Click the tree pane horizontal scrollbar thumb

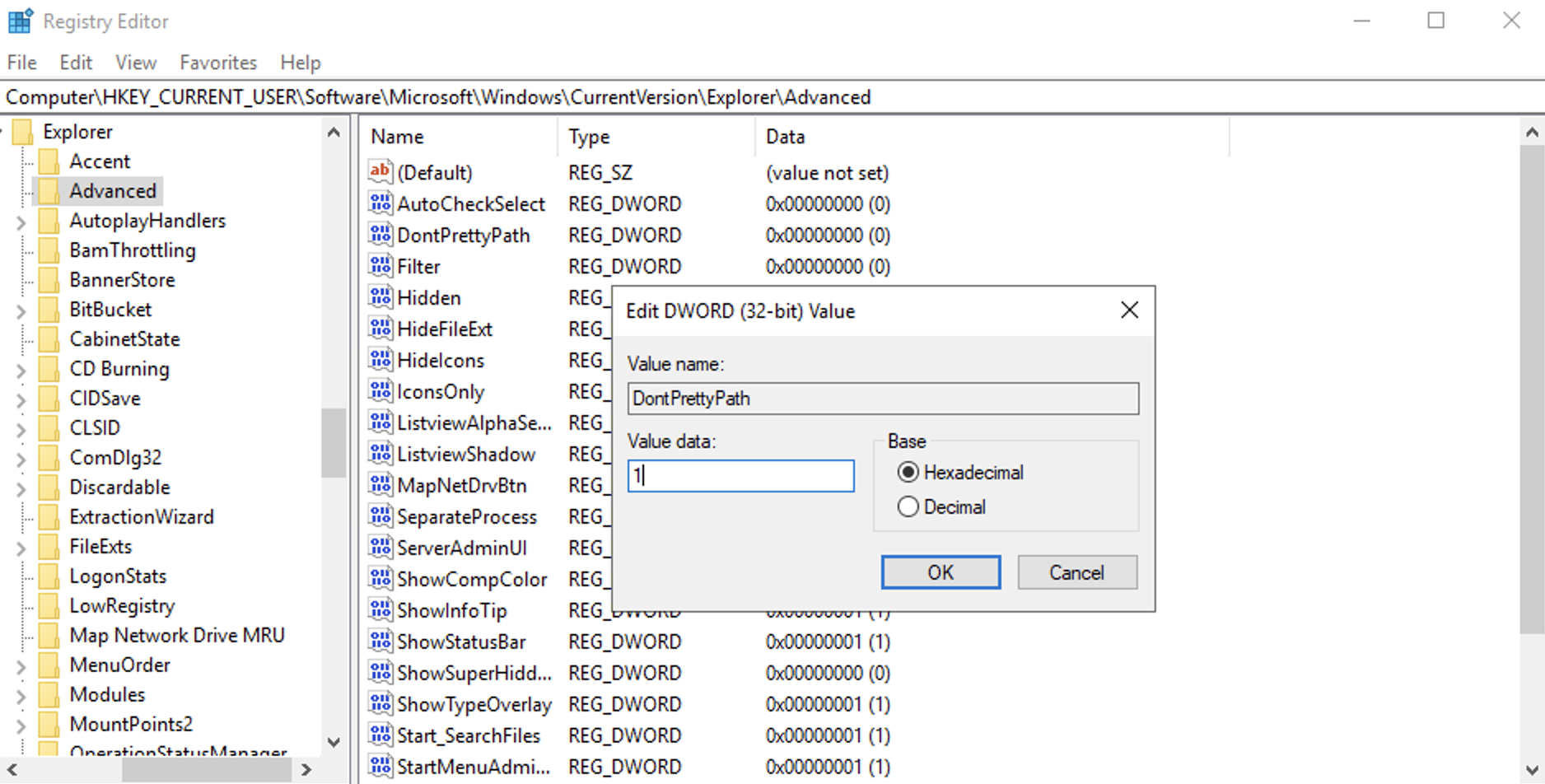pos(206,770)
